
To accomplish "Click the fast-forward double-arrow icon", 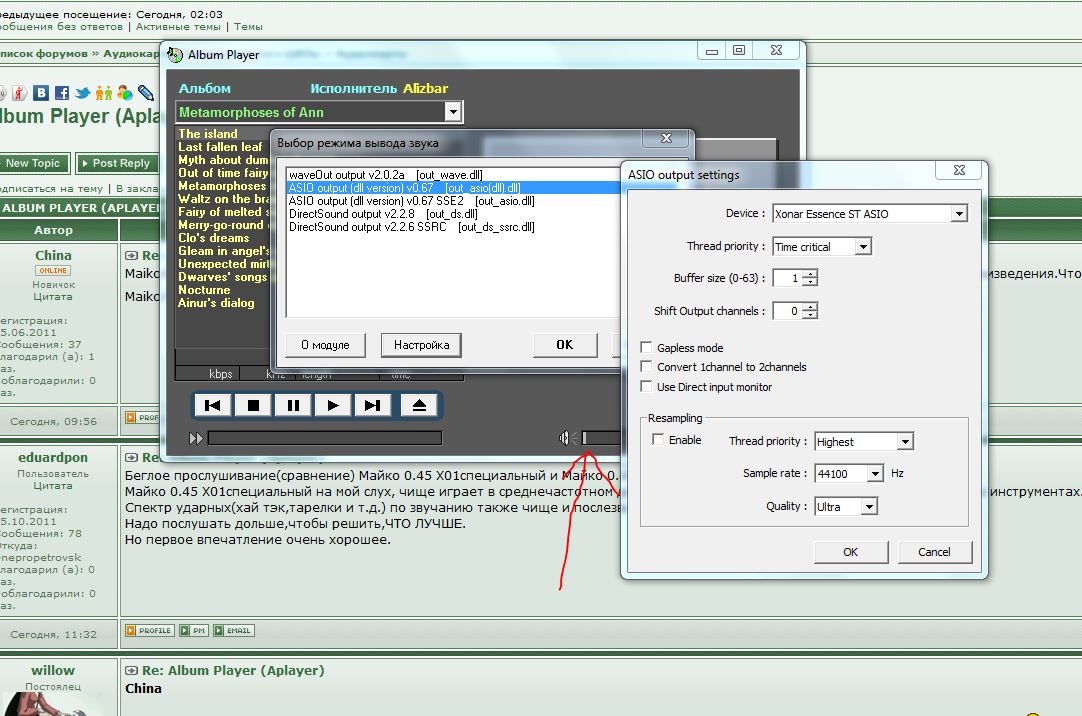I will point(196,438).
